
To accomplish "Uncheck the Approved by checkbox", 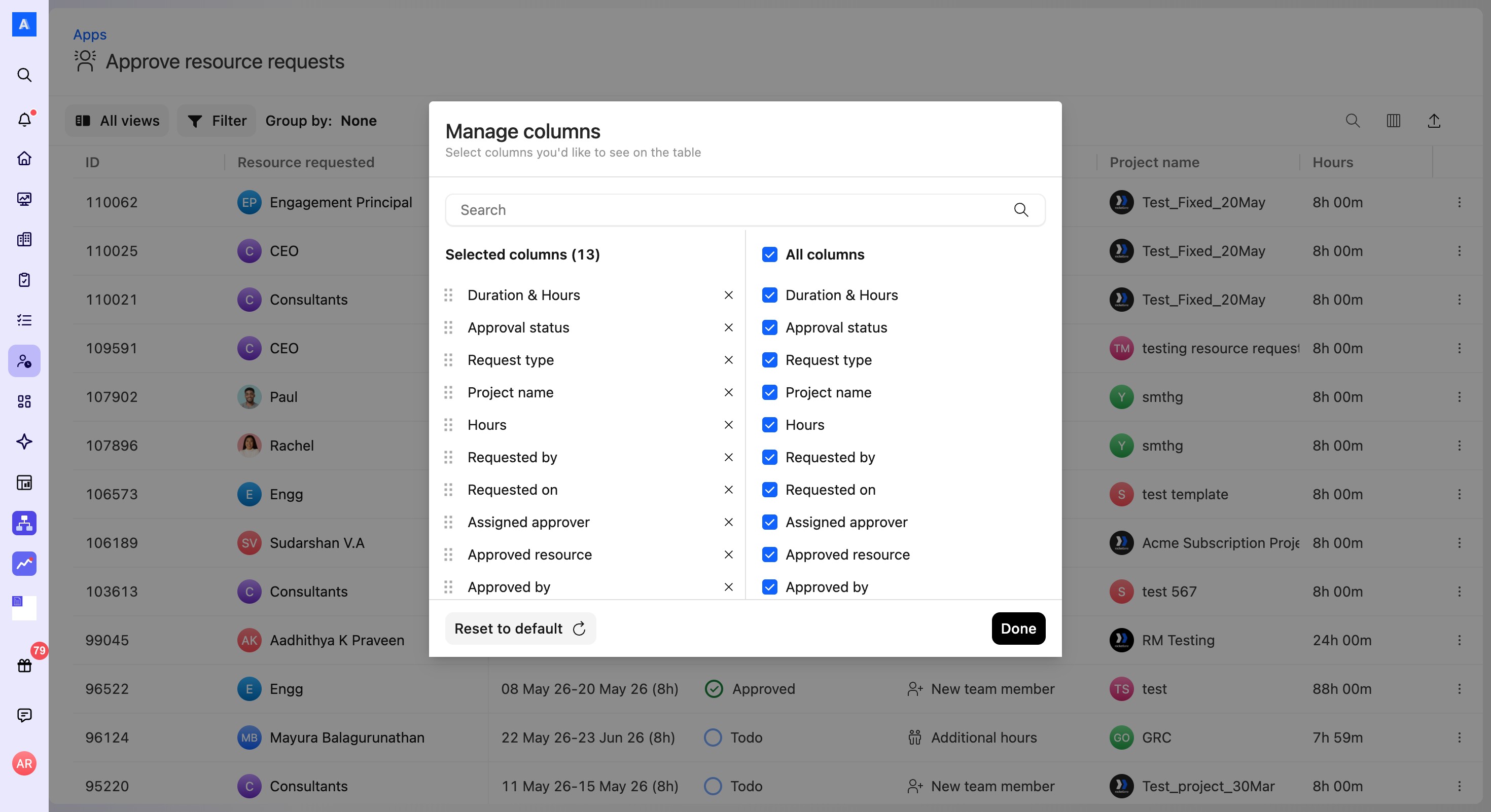I will pos(770,586).
